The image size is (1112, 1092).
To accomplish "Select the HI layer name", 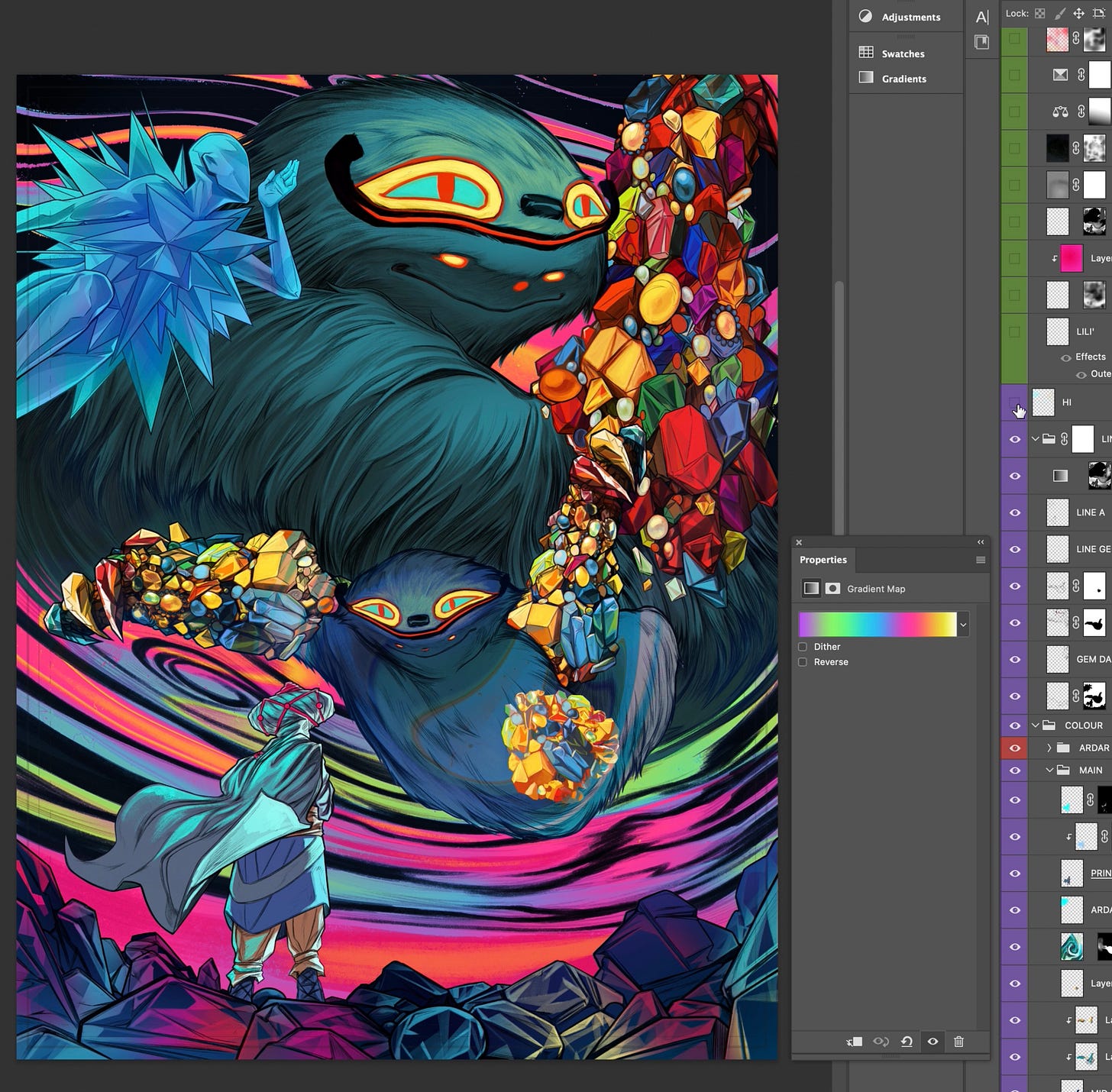I will (1066, 402).
